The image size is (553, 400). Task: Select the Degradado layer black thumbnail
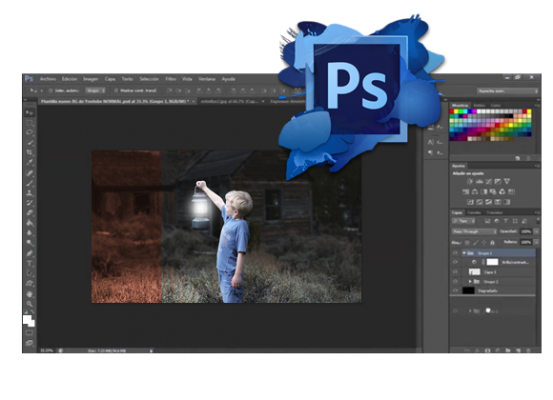[468, 291]
